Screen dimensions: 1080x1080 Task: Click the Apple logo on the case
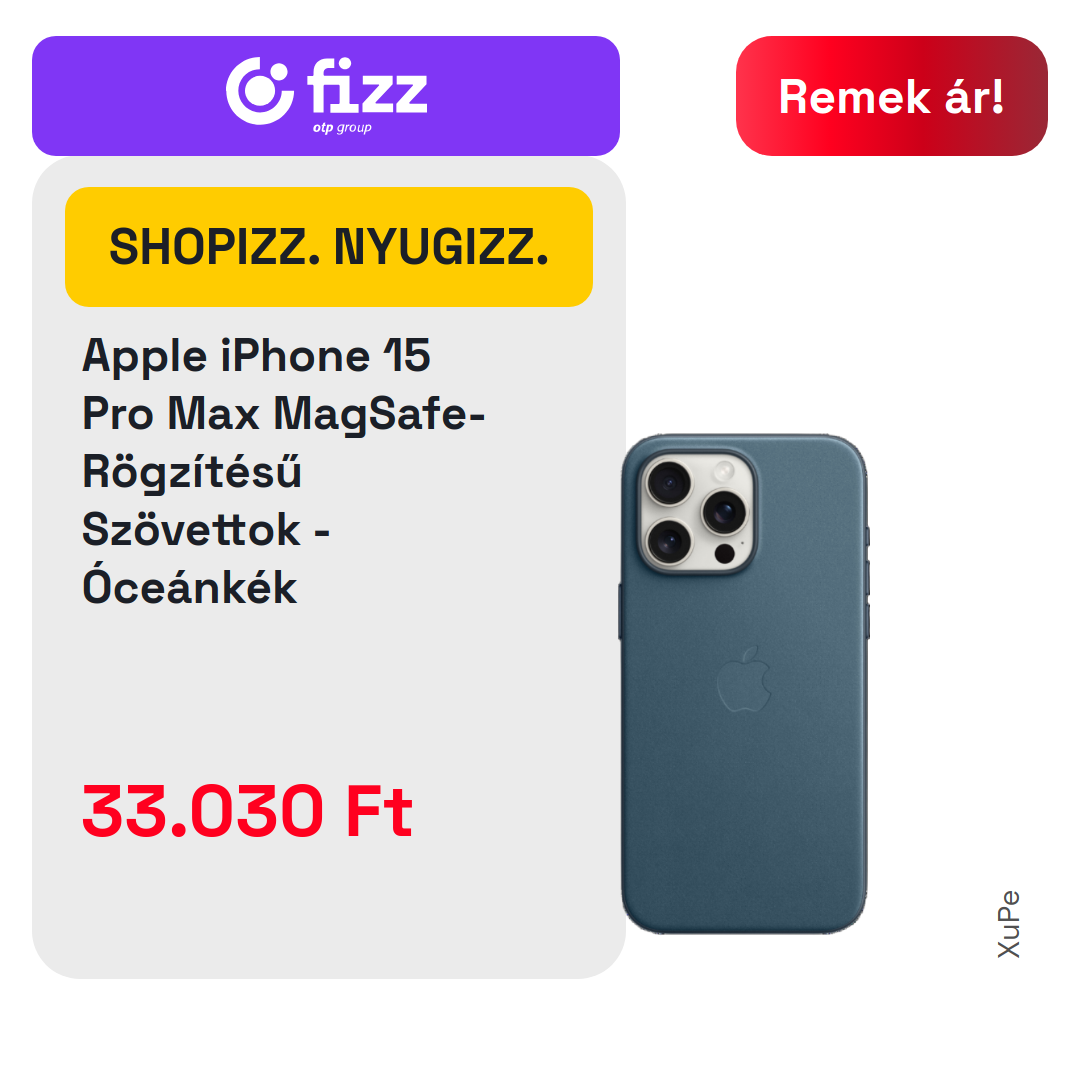[743, 680]
